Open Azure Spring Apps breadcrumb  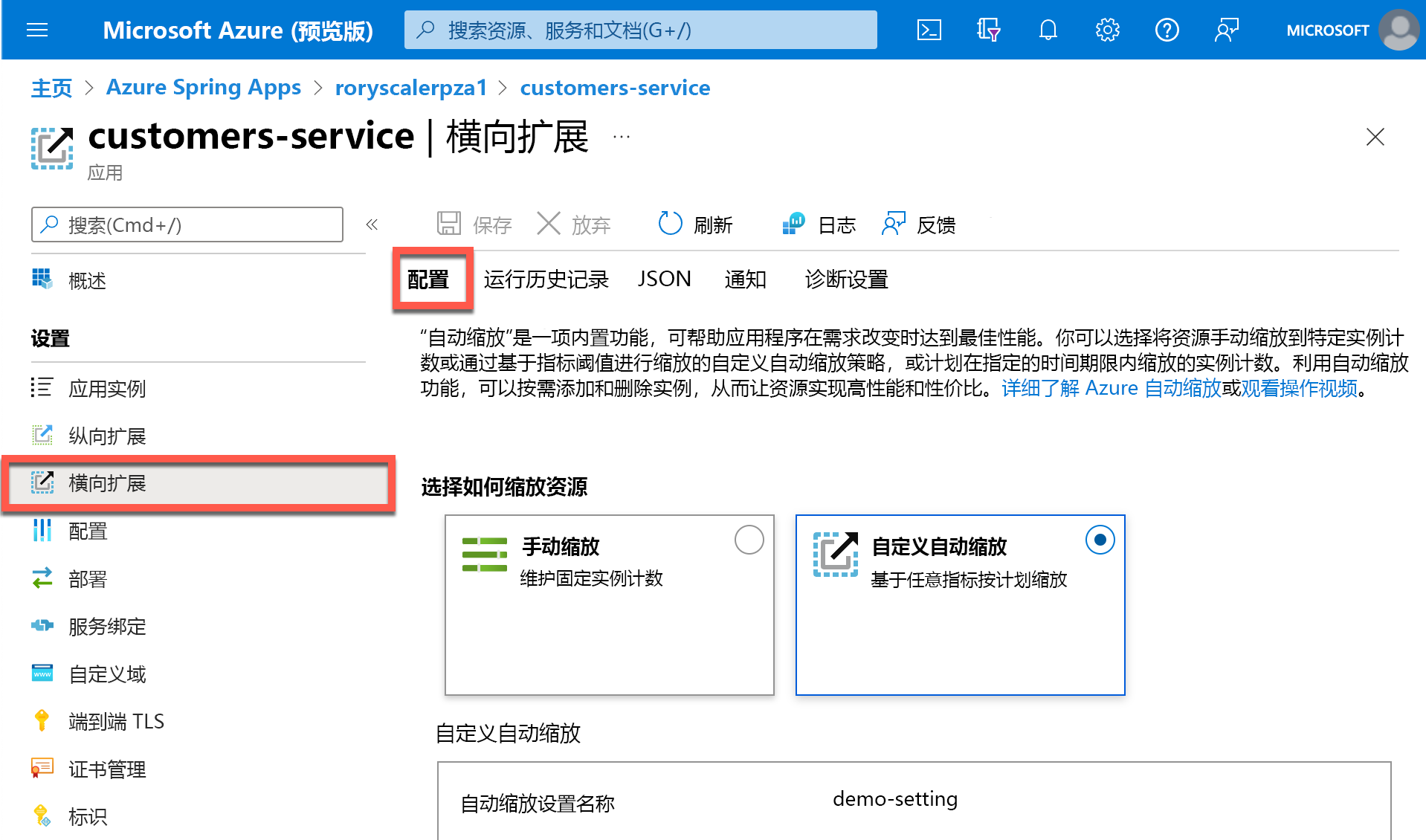pos(204,88)
